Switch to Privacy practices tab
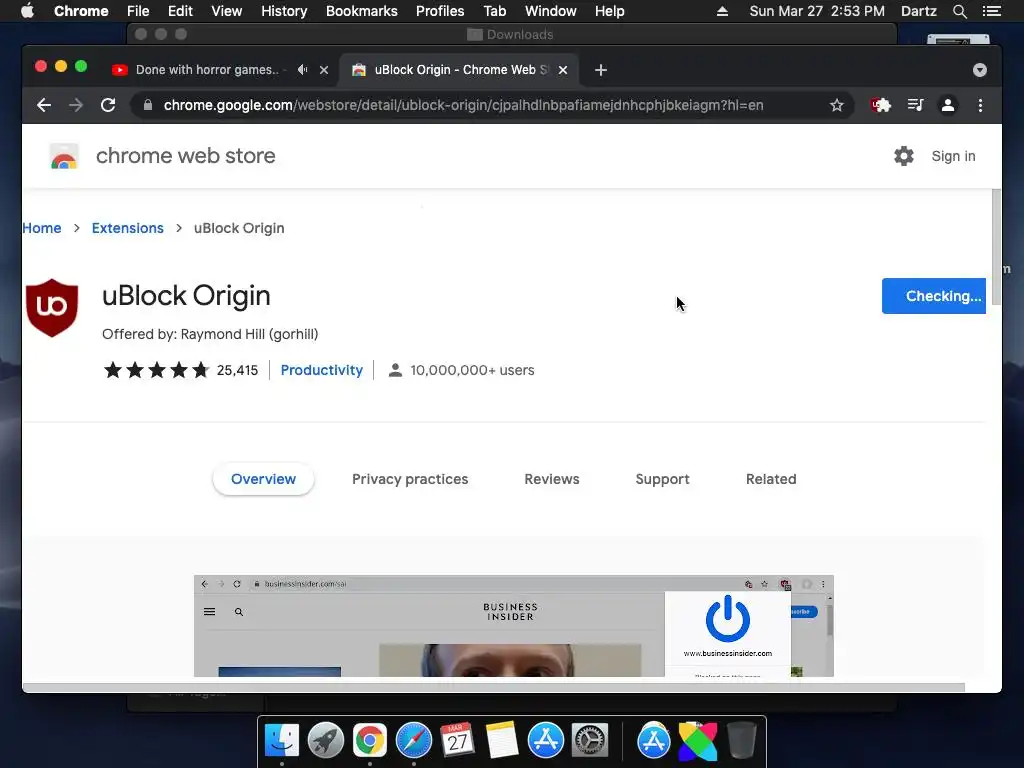The image size is (1024, 768). pos(410,479)
